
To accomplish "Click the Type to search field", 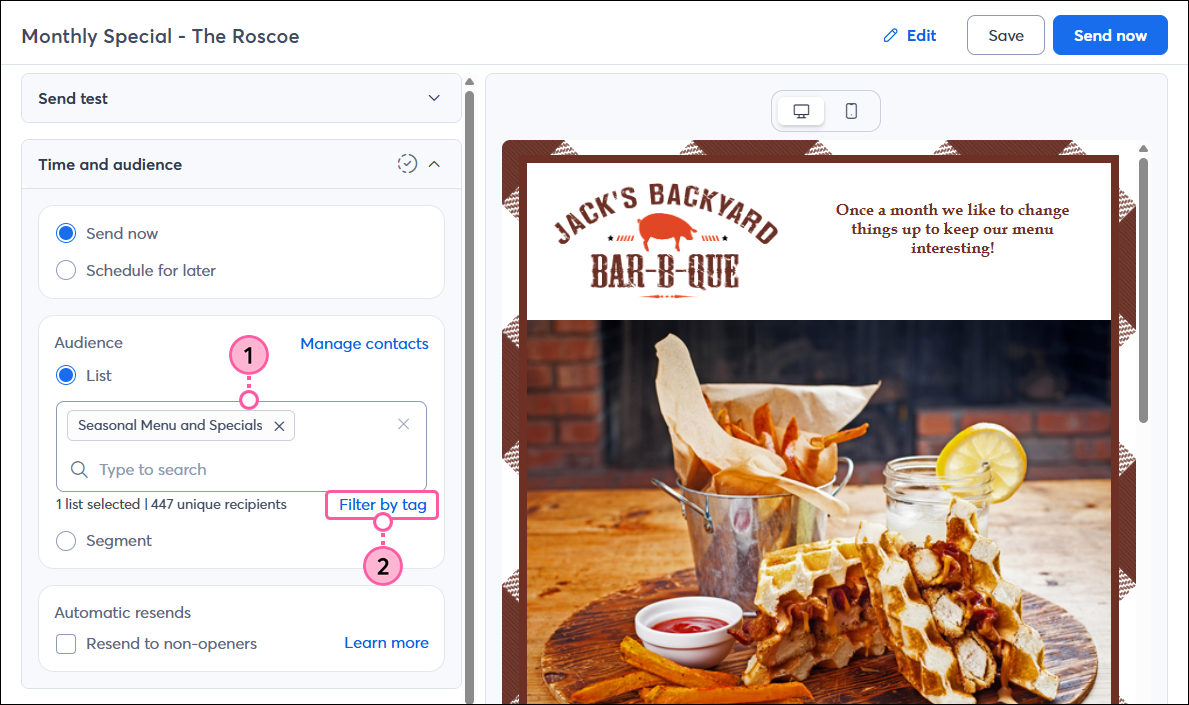I will coord(241,469).
